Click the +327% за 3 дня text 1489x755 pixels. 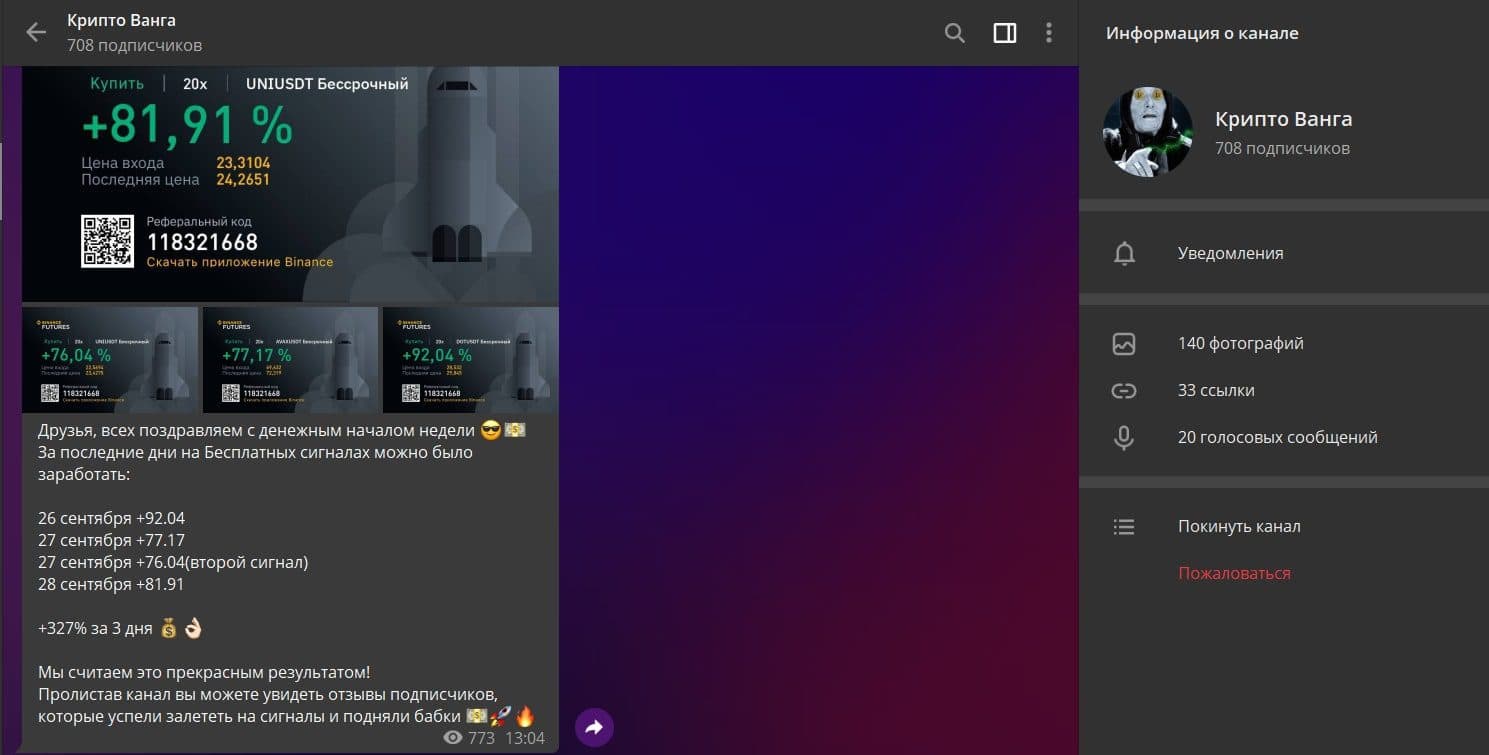[95, 628]
